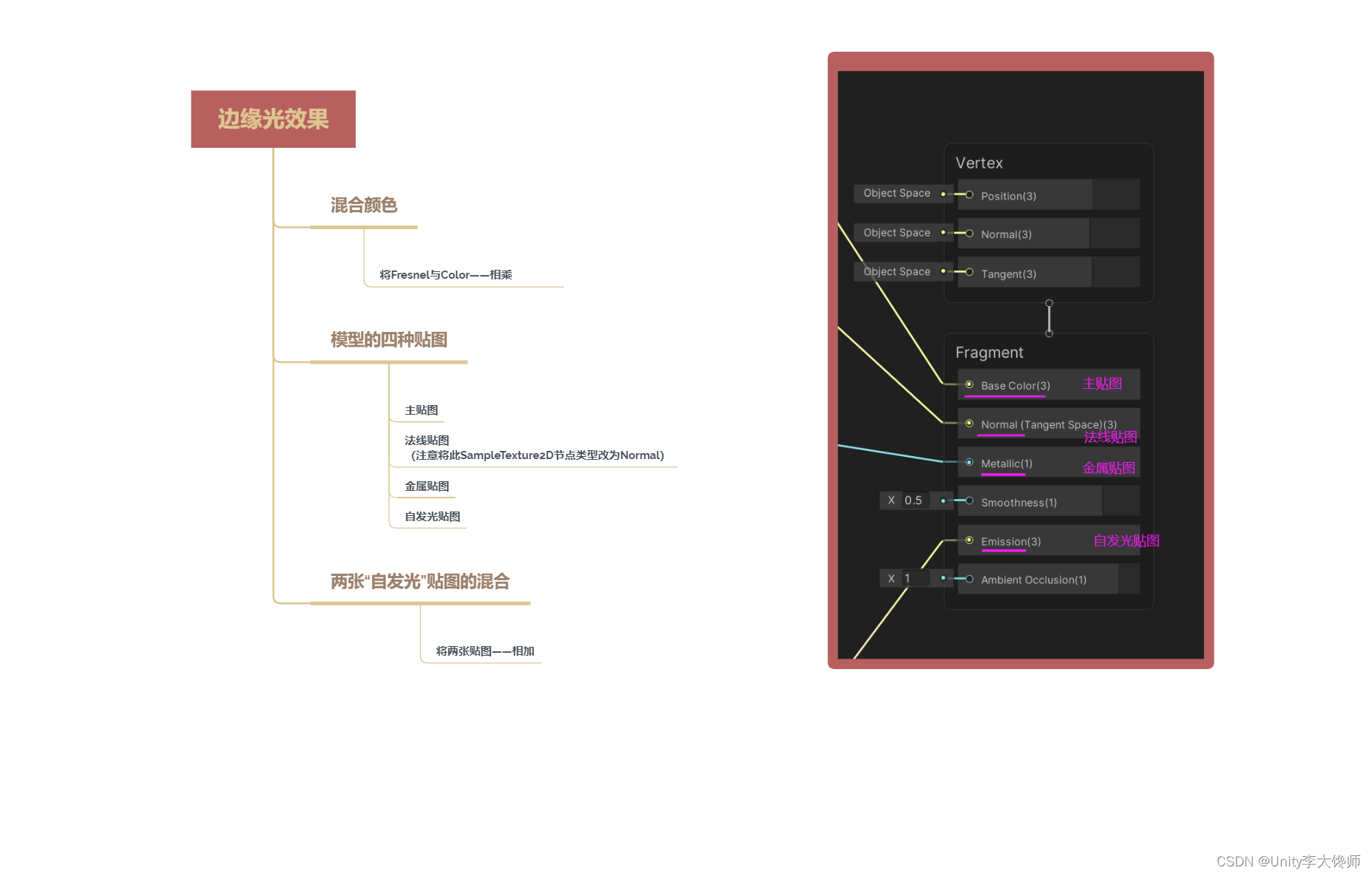
Task: Select the 模型的四种贴图 branch node
Action: pyautogui.click(x=389, y=340)
